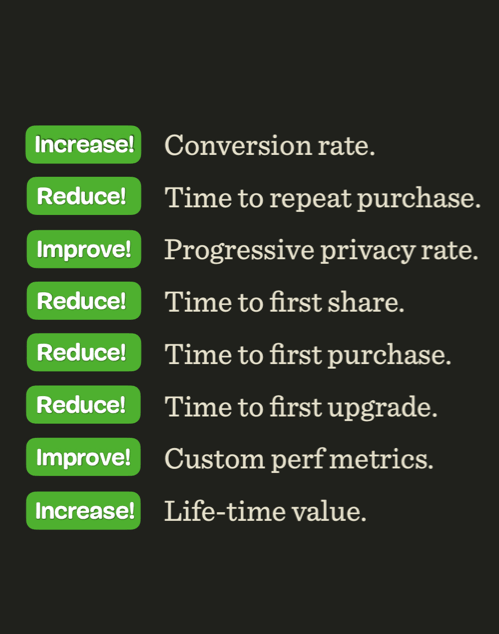This screenshot has width=499, height=634.
Task: Select Reduce! badge beside first upgrade
Action: (x=83, y=404)
